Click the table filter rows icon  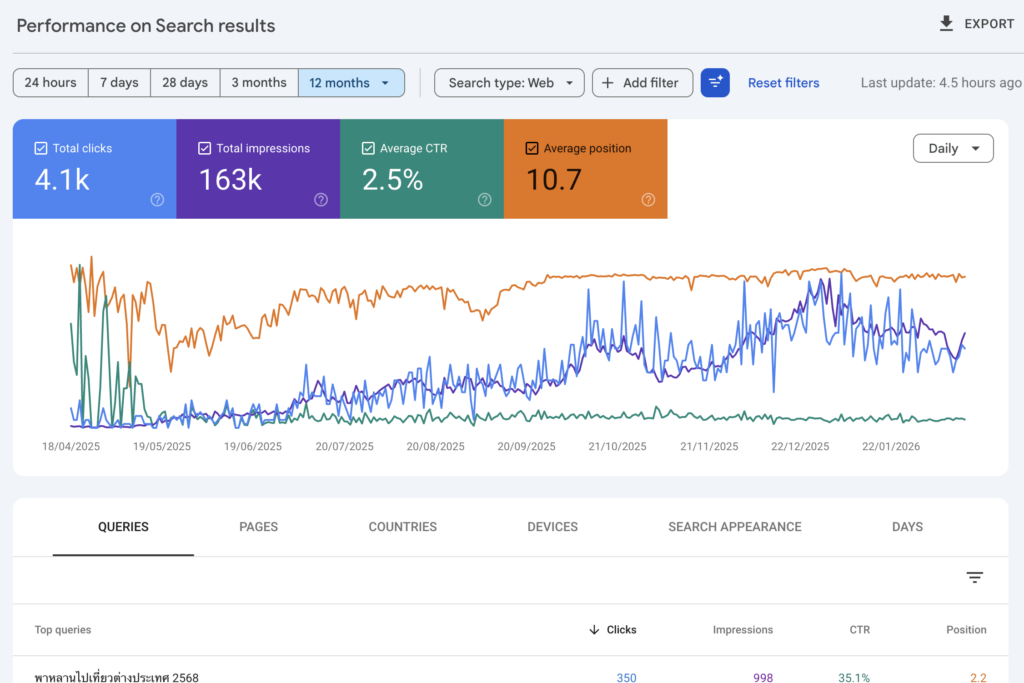click(x=974, y=577)
